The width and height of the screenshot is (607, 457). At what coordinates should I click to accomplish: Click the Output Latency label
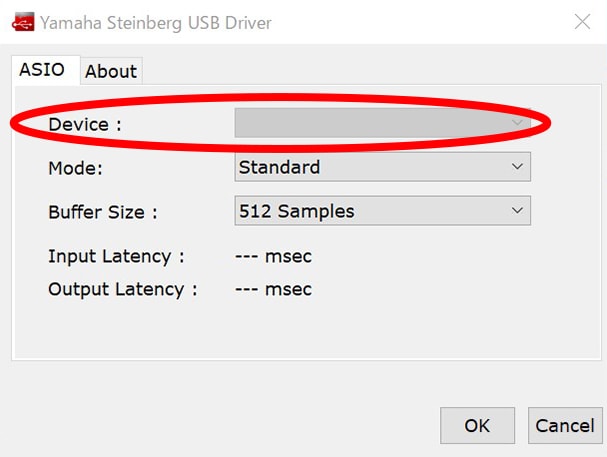pyautogui.click(x=122, y=289)
